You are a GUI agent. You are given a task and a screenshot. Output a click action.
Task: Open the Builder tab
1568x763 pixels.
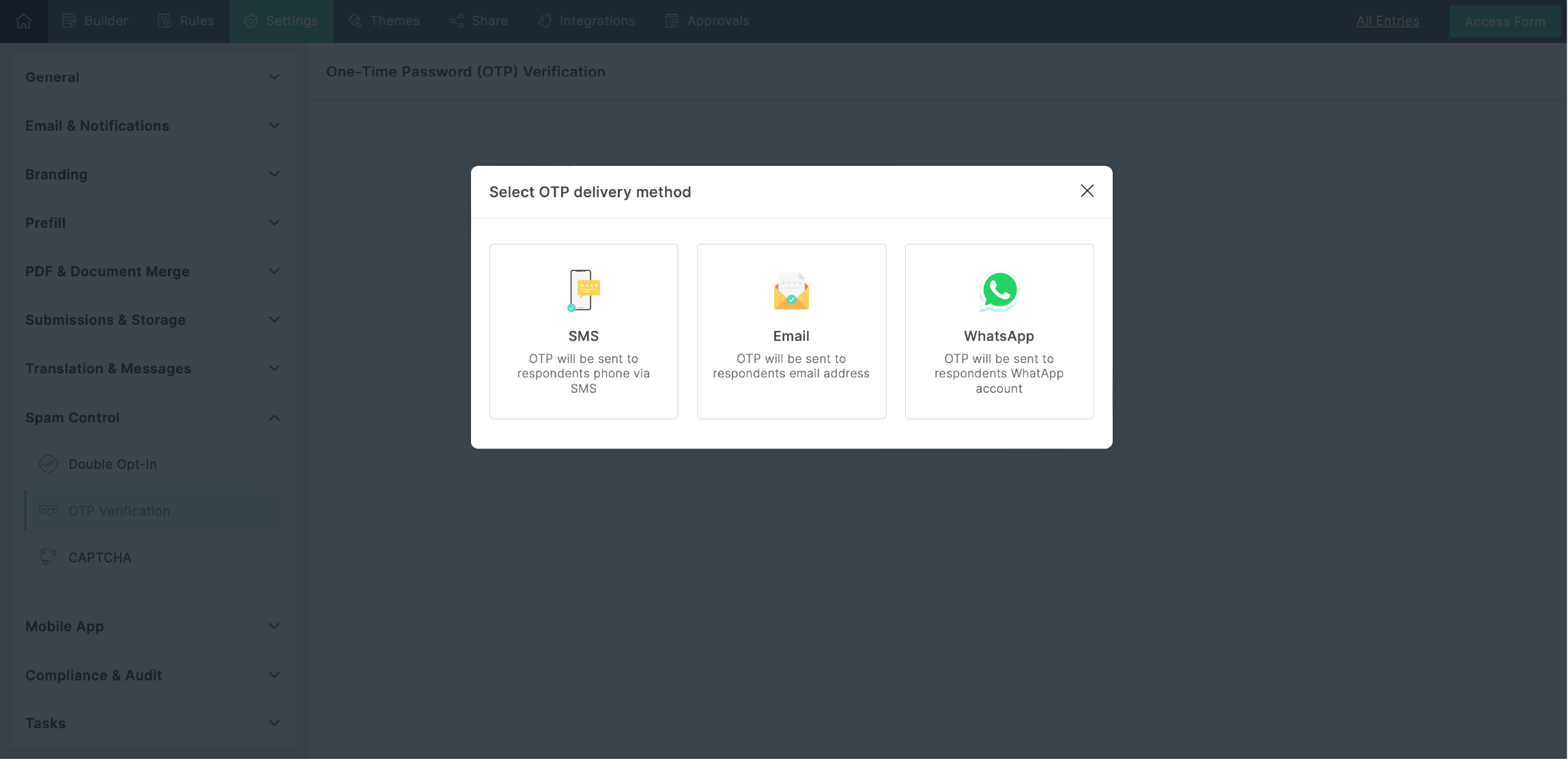(95, 21)
